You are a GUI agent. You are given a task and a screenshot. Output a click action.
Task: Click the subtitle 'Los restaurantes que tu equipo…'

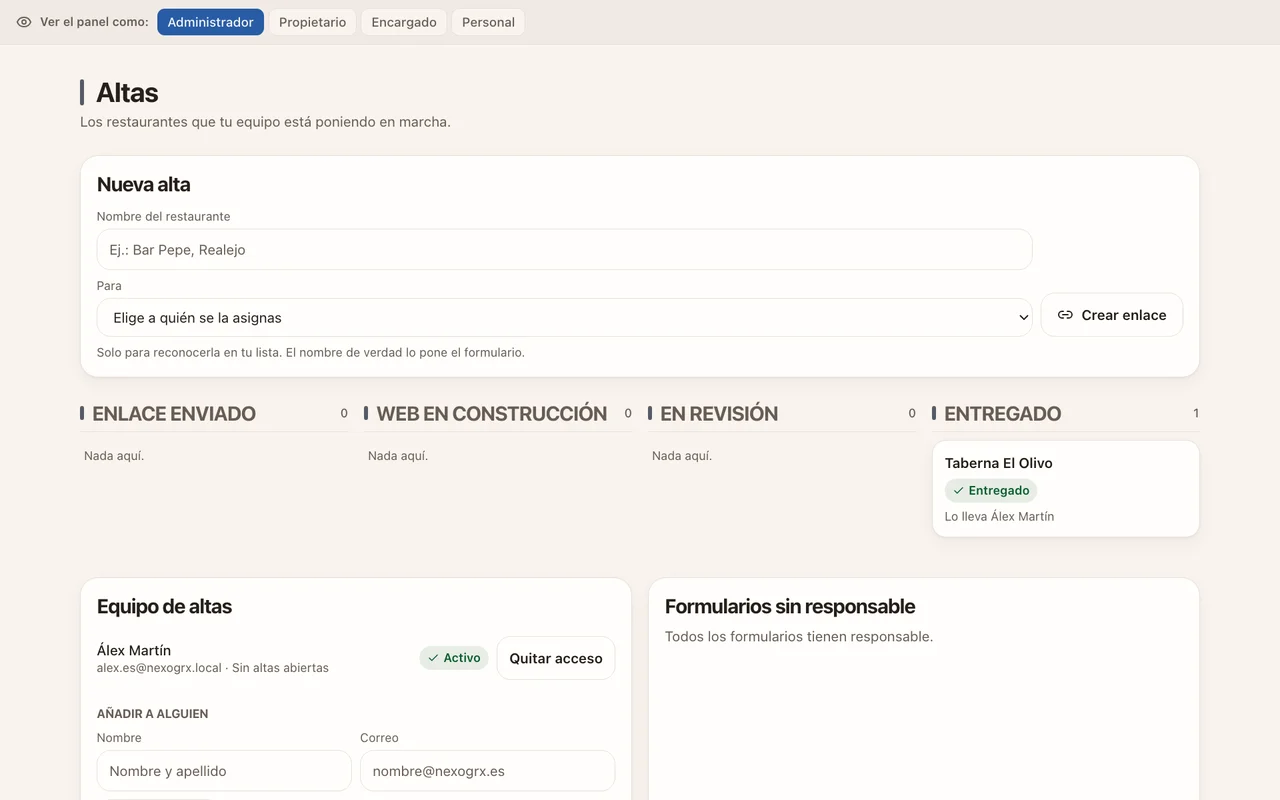tap(265, 122)
